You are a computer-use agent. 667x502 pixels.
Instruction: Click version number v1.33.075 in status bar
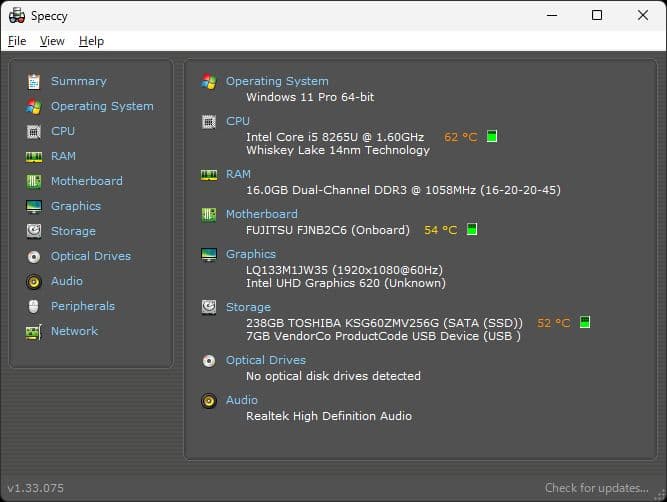pos(36,488)
